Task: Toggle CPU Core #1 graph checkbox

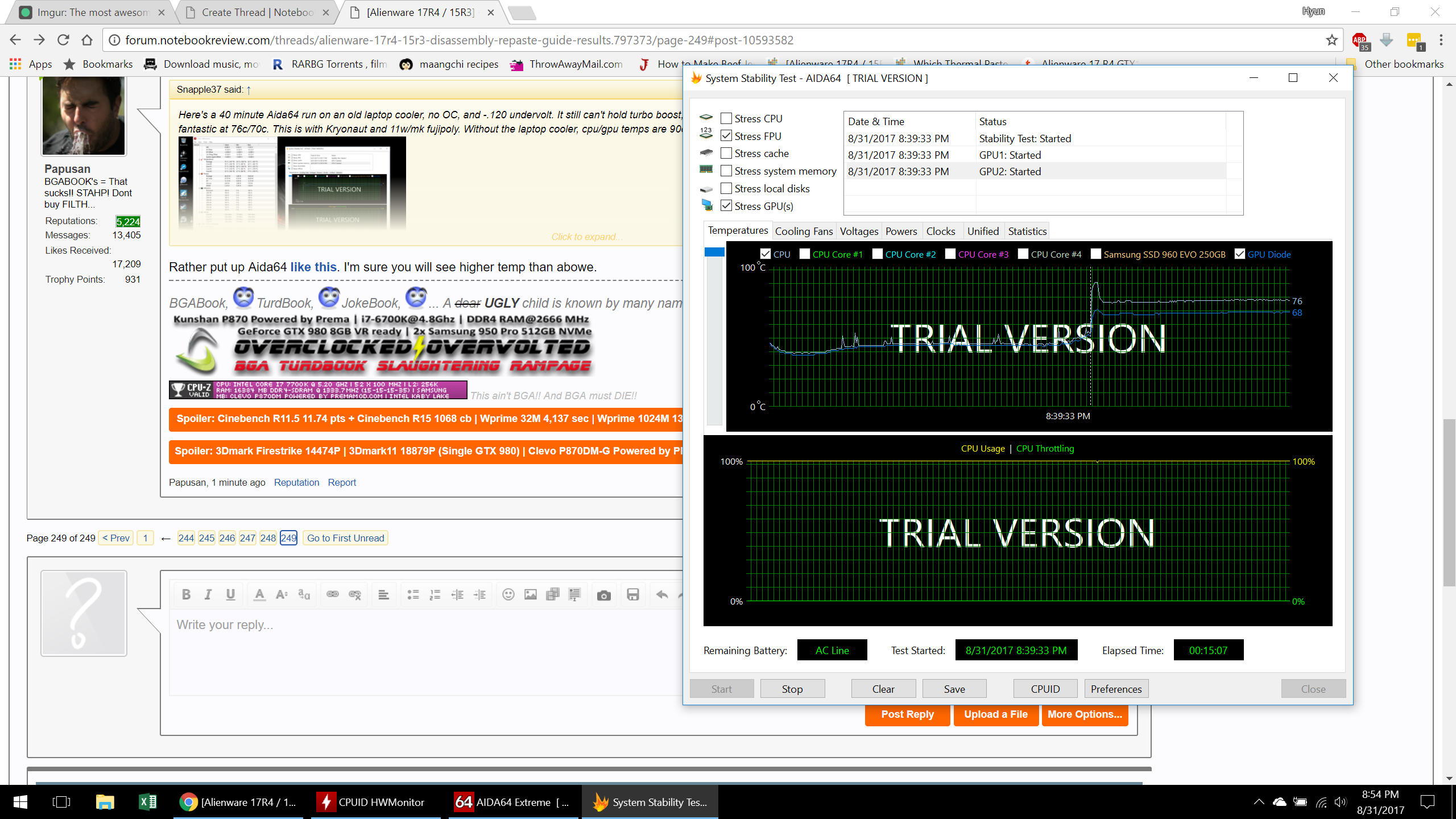Action: (x=805, y=254)
